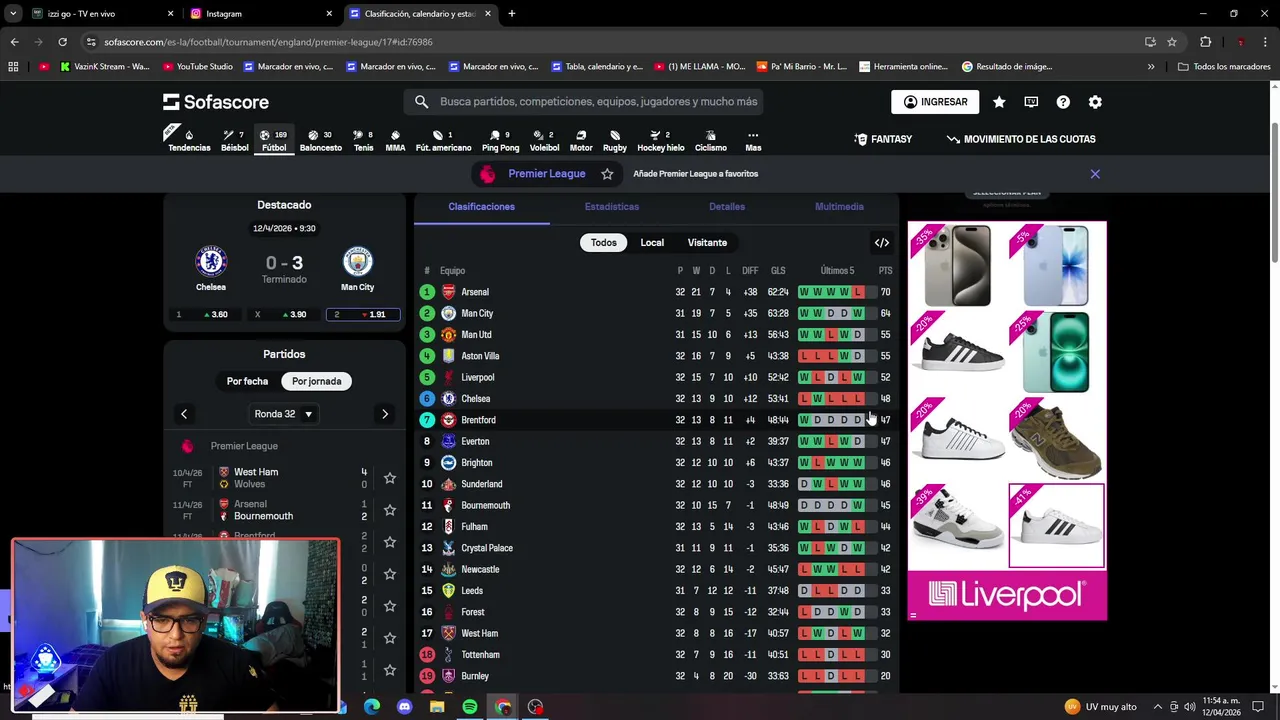Switch to the Detalles tab
The width and height of the screenshot is (1280, 720).
[x=727, y=207]
